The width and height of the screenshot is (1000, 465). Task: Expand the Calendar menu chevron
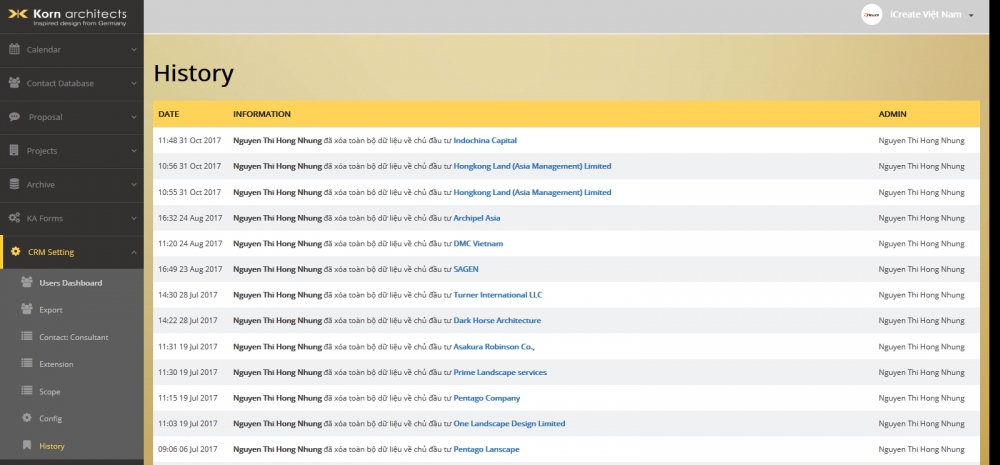pyautogui.click(x=134, y=50)
